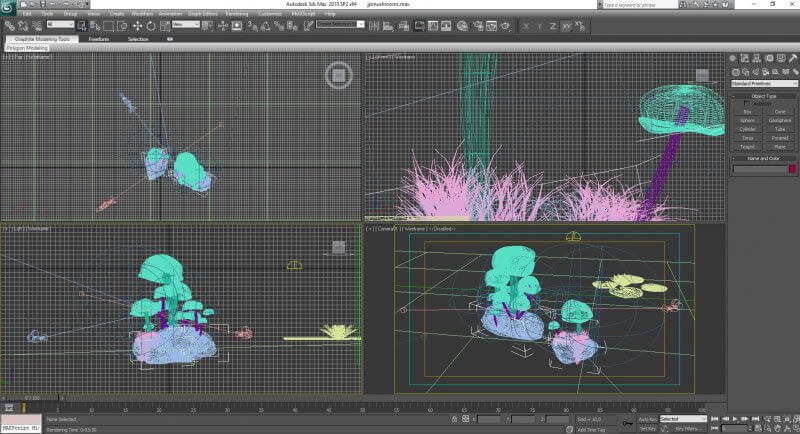800x434 pixels.
Task: Open the View reference coordinate dropdown
Action: (x=186, y=24)
